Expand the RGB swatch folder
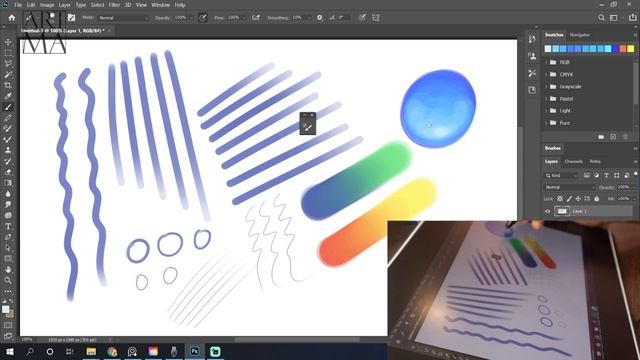Screen dimensions: 640x360 tap(547, 62)
